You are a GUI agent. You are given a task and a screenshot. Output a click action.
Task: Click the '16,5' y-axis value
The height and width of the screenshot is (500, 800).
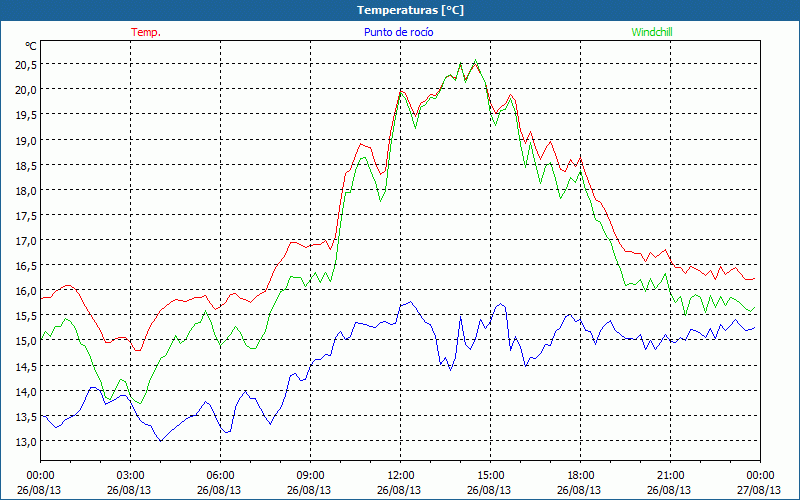pos(27,265)
